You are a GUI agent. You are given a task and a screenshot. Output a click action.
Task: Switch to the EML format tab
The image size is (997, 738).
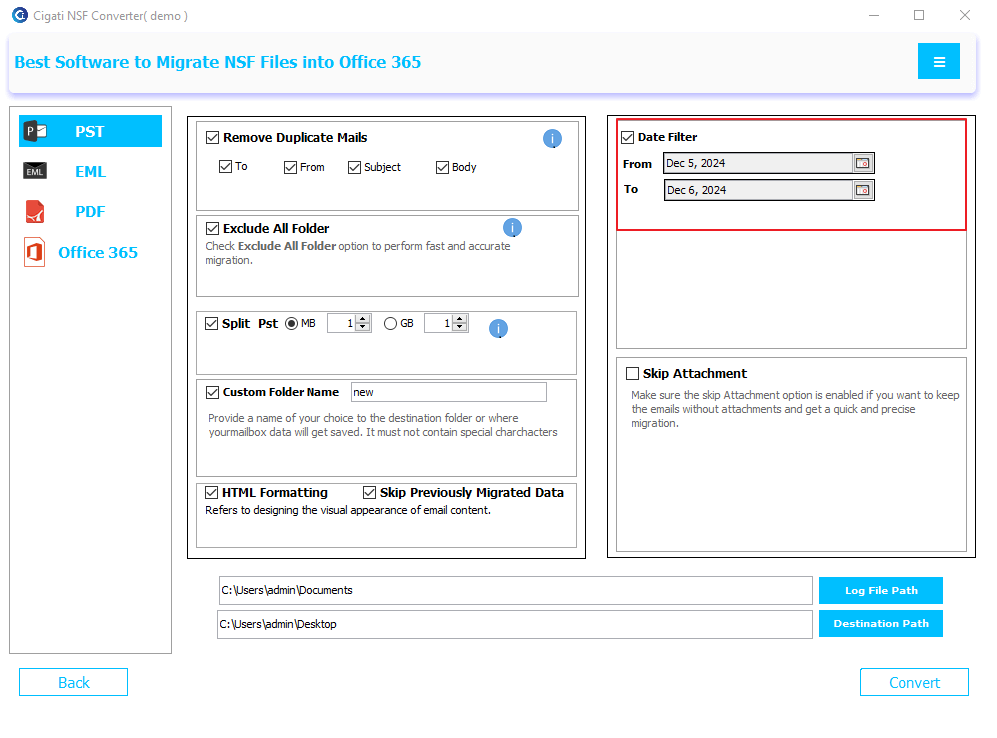[x=90, y=172]
